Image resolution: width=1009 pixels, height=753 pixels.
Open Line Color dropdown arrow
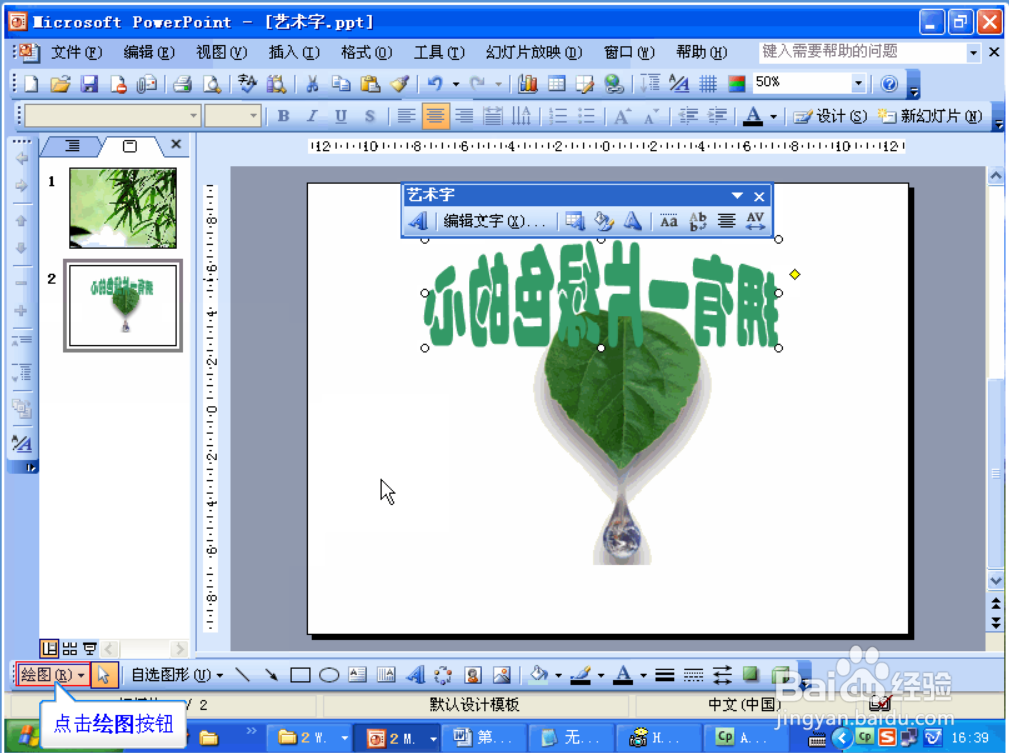point(601,675)
